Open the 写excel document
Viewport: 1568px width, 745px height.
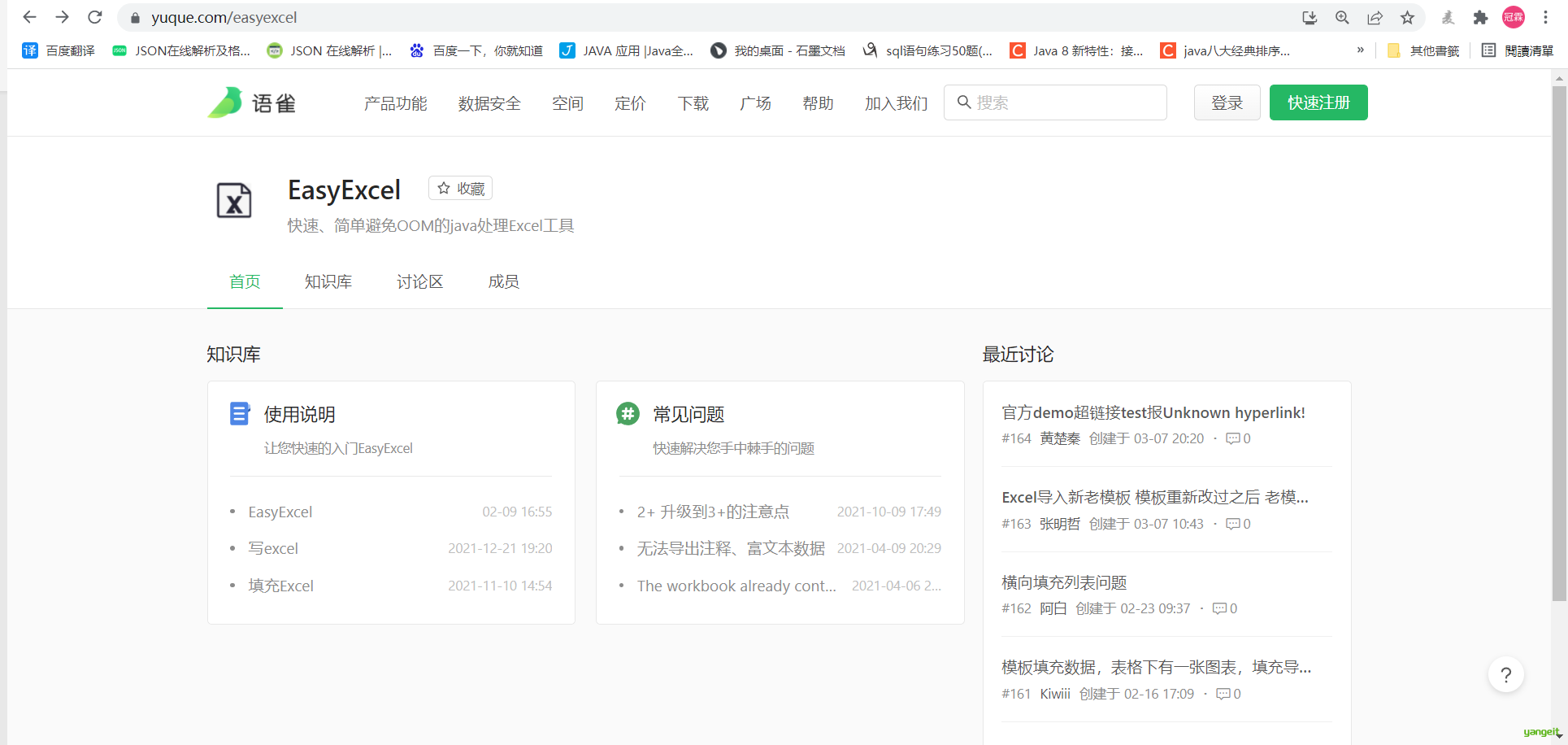coord(273,548)
